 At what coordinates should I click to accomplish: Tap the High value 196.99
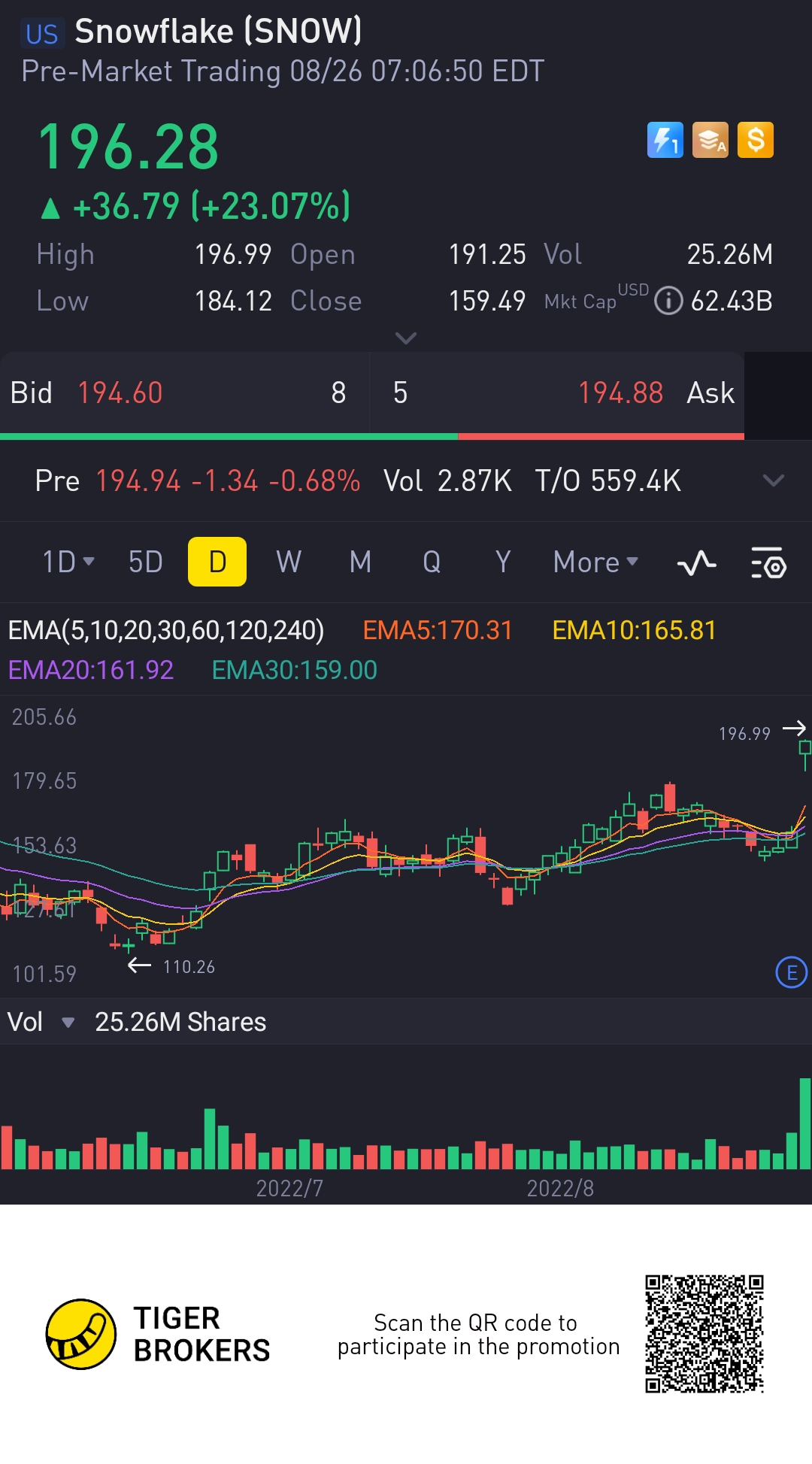233,254
